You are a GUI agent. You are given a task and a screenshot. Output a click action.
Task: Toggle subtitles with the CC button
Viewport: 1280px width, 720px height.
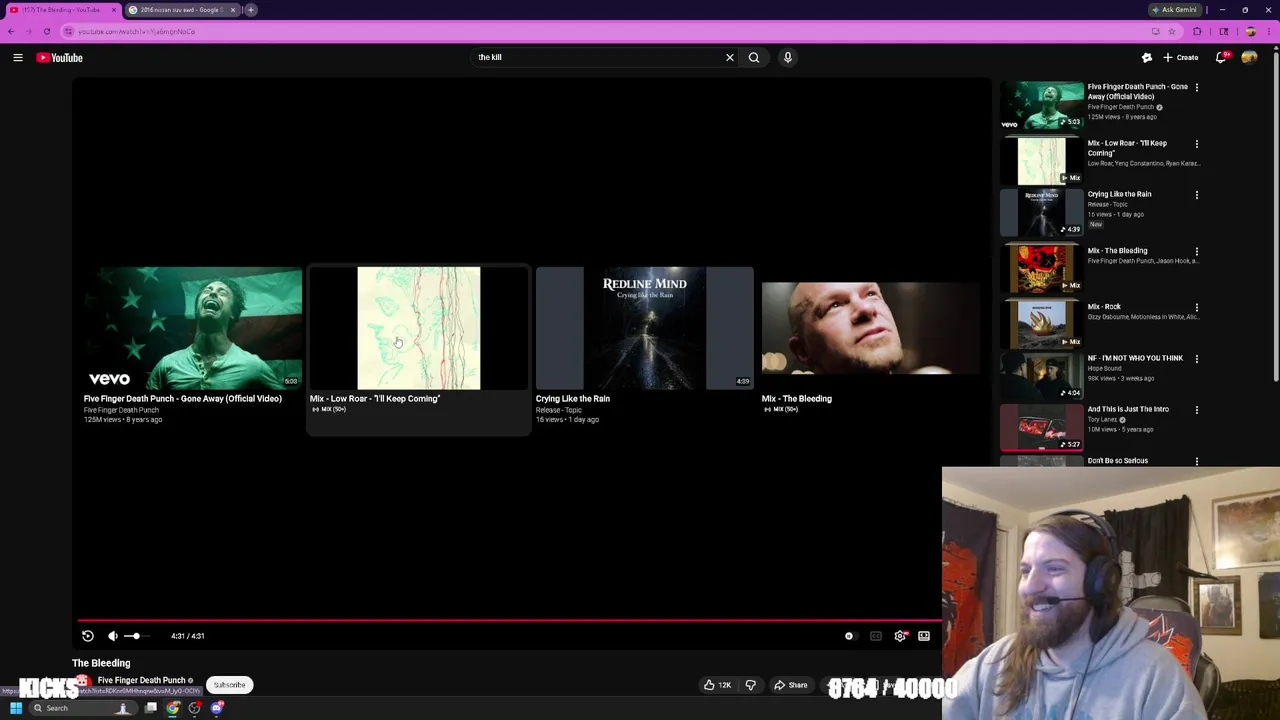click(876, 636)
